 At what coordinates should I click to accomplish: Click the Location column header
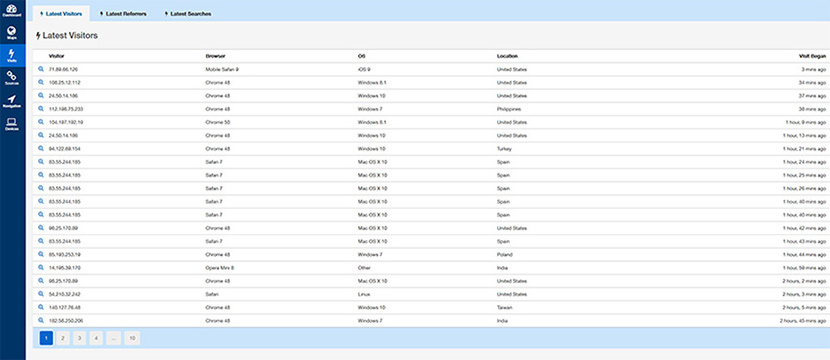507,56
